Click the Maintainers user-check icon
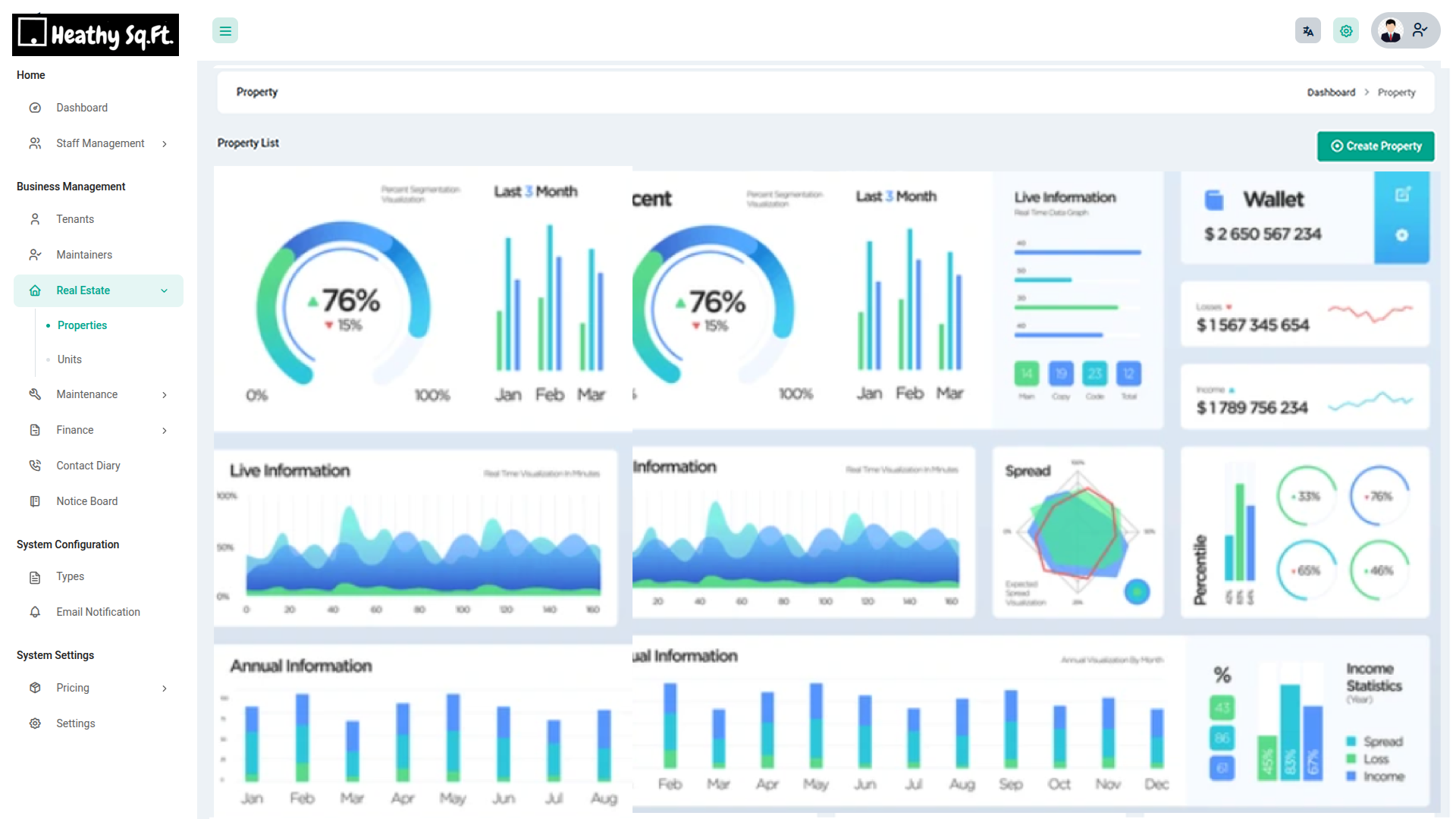Screen dimensions: 1456x819 [x=35, y=255]
